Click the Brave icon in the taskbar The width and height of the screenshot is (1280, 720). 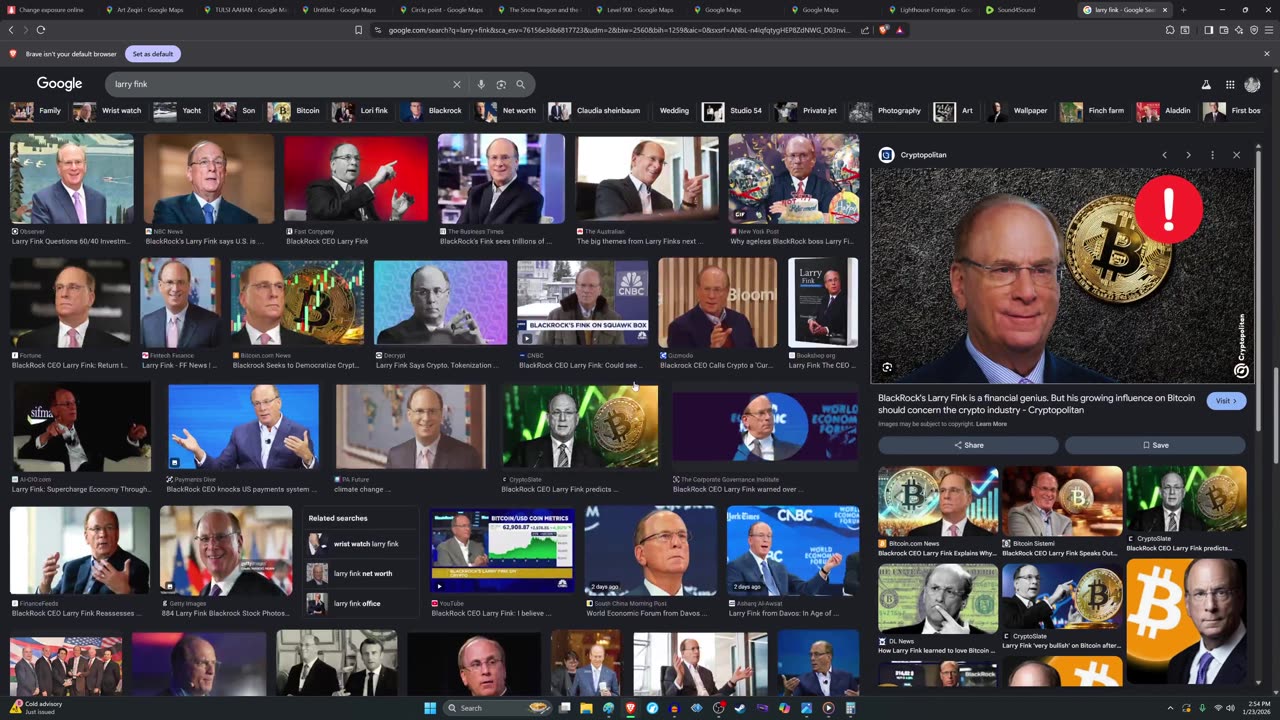pyautogui.click(x=630, y=708)
